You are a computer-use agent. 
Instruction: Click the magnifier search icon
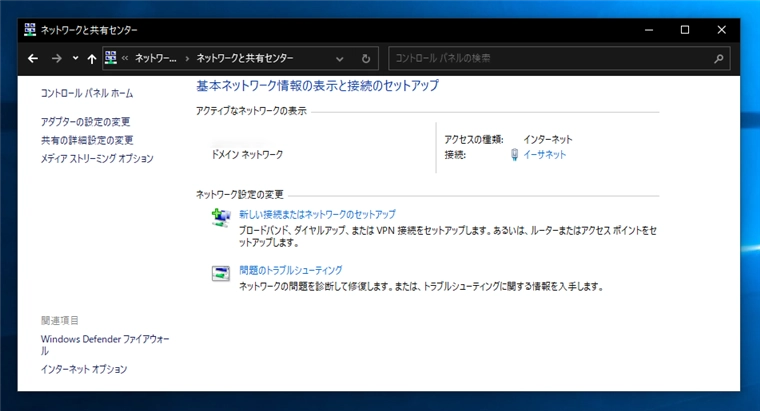(719, 59)
